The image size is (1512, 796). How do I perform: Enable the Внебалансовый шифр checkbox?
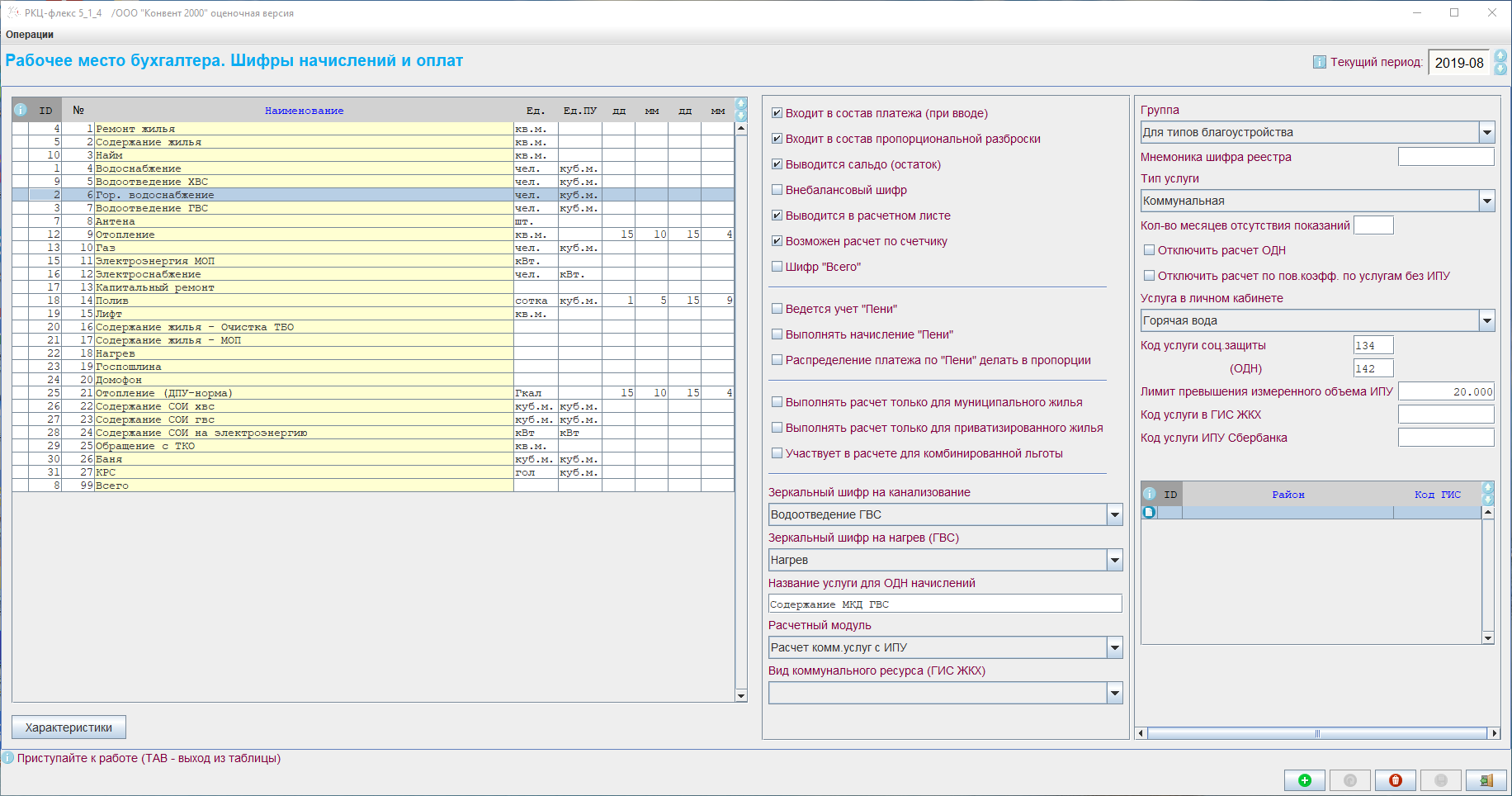pos(777,190)
